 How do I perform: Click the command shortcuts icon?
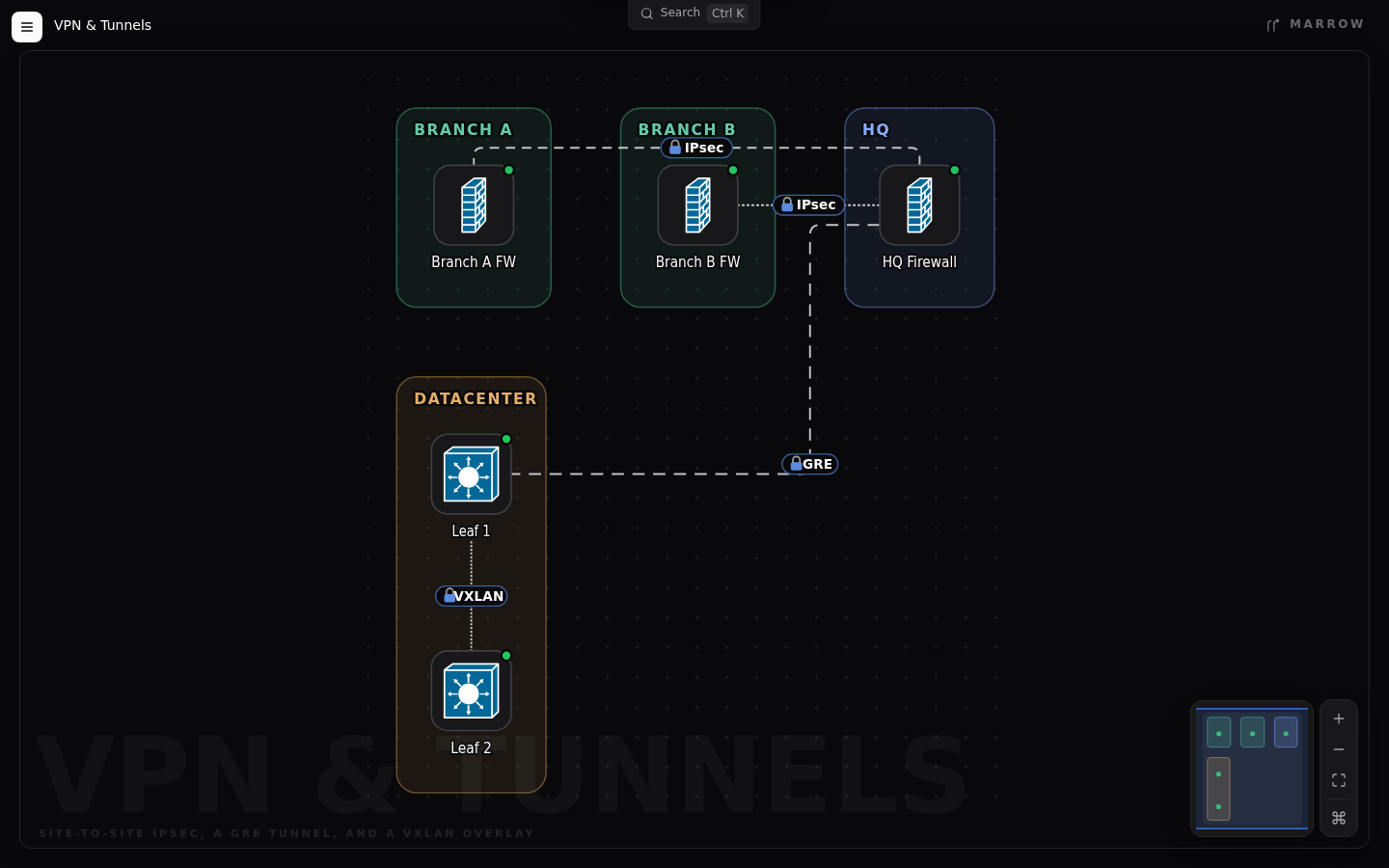1339,818
